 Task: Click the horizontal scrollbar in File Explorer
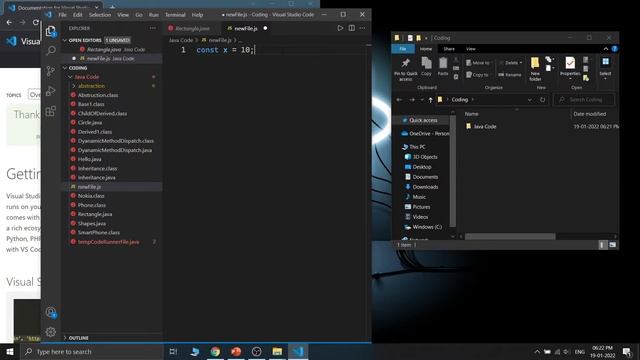[x=510, y=236]
